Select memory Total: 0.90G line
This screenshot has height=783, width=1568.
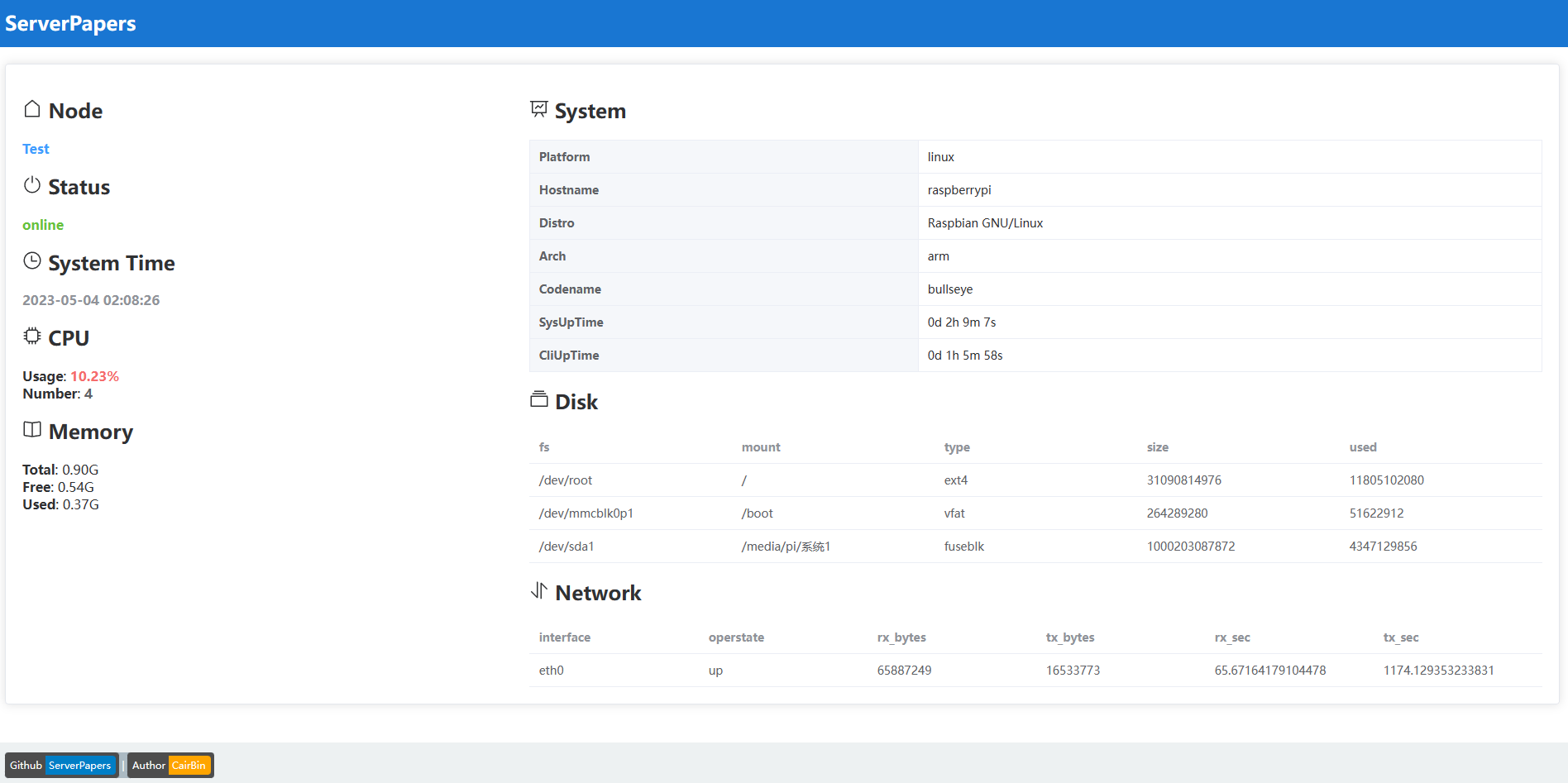click(x=60, y=470)
